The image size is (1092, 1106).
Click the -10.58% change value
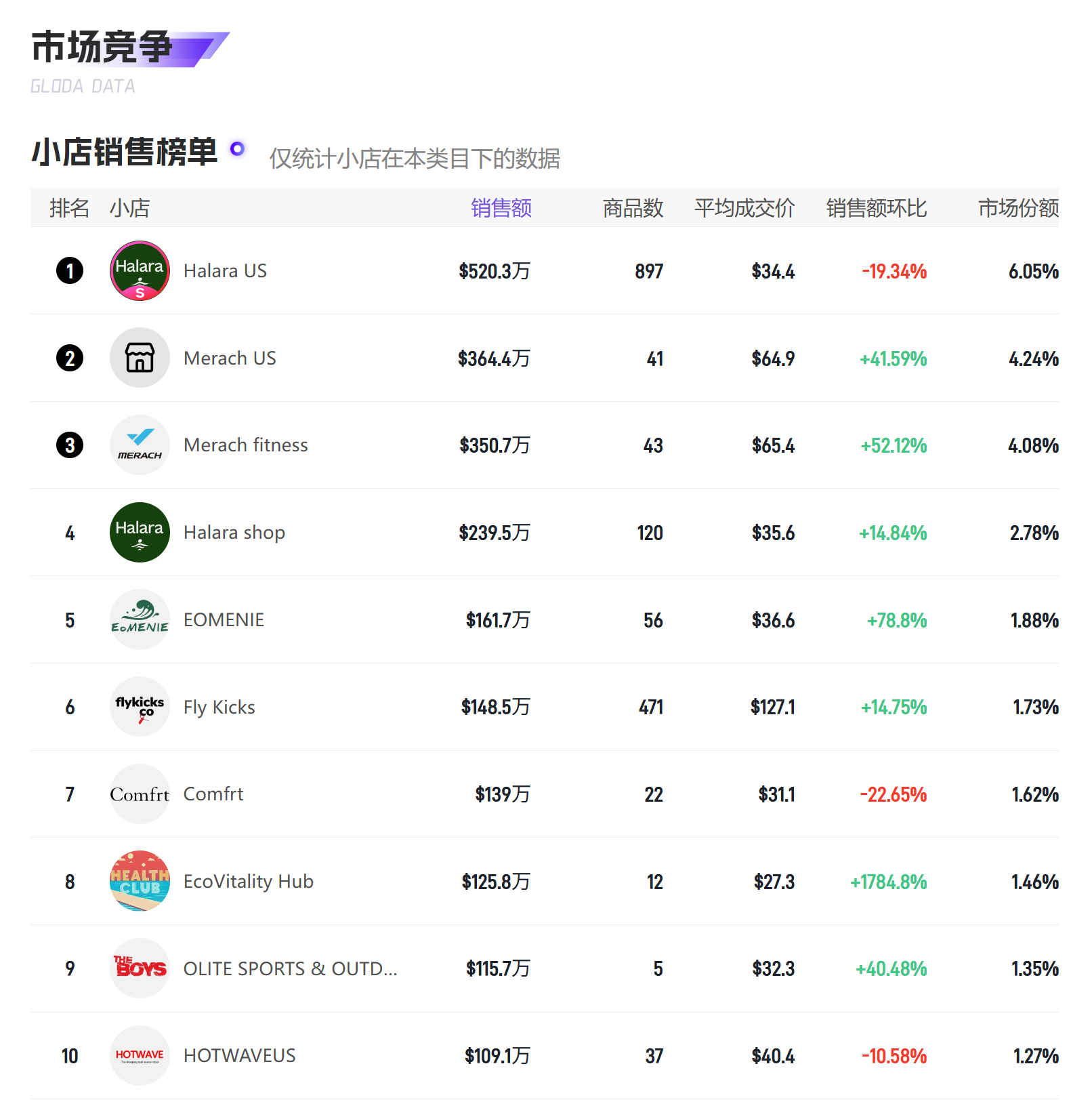[894, 1056]
